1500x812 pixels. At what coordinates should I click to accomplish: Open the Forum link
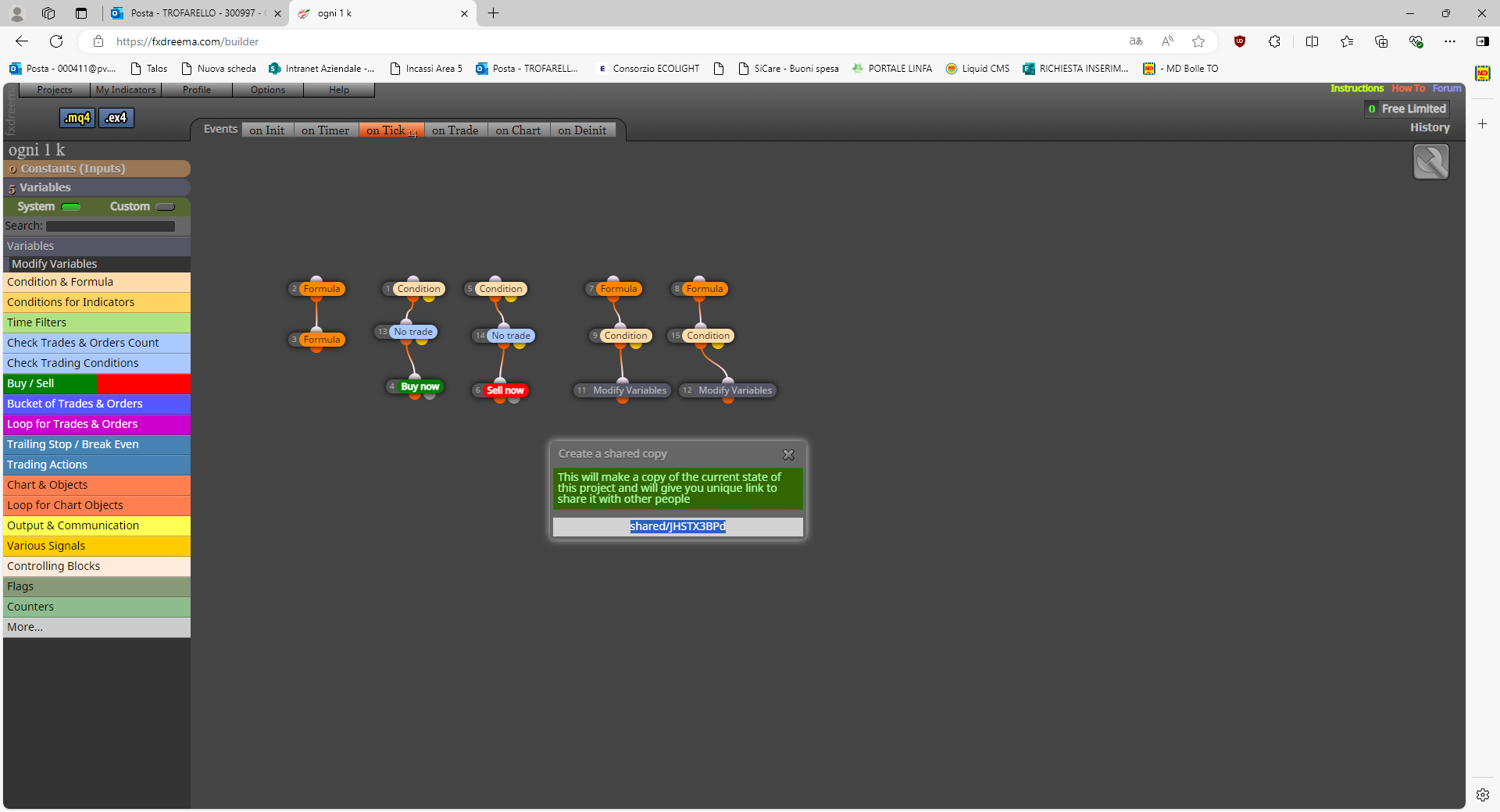point(1446,88)
